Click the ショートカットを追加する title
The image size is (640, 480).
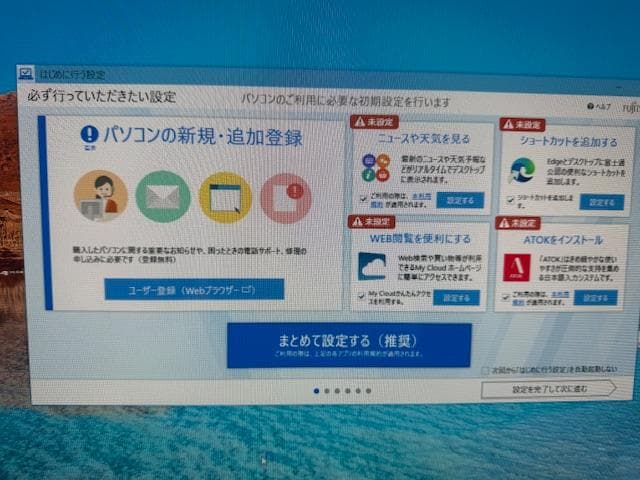coord(568,142)
